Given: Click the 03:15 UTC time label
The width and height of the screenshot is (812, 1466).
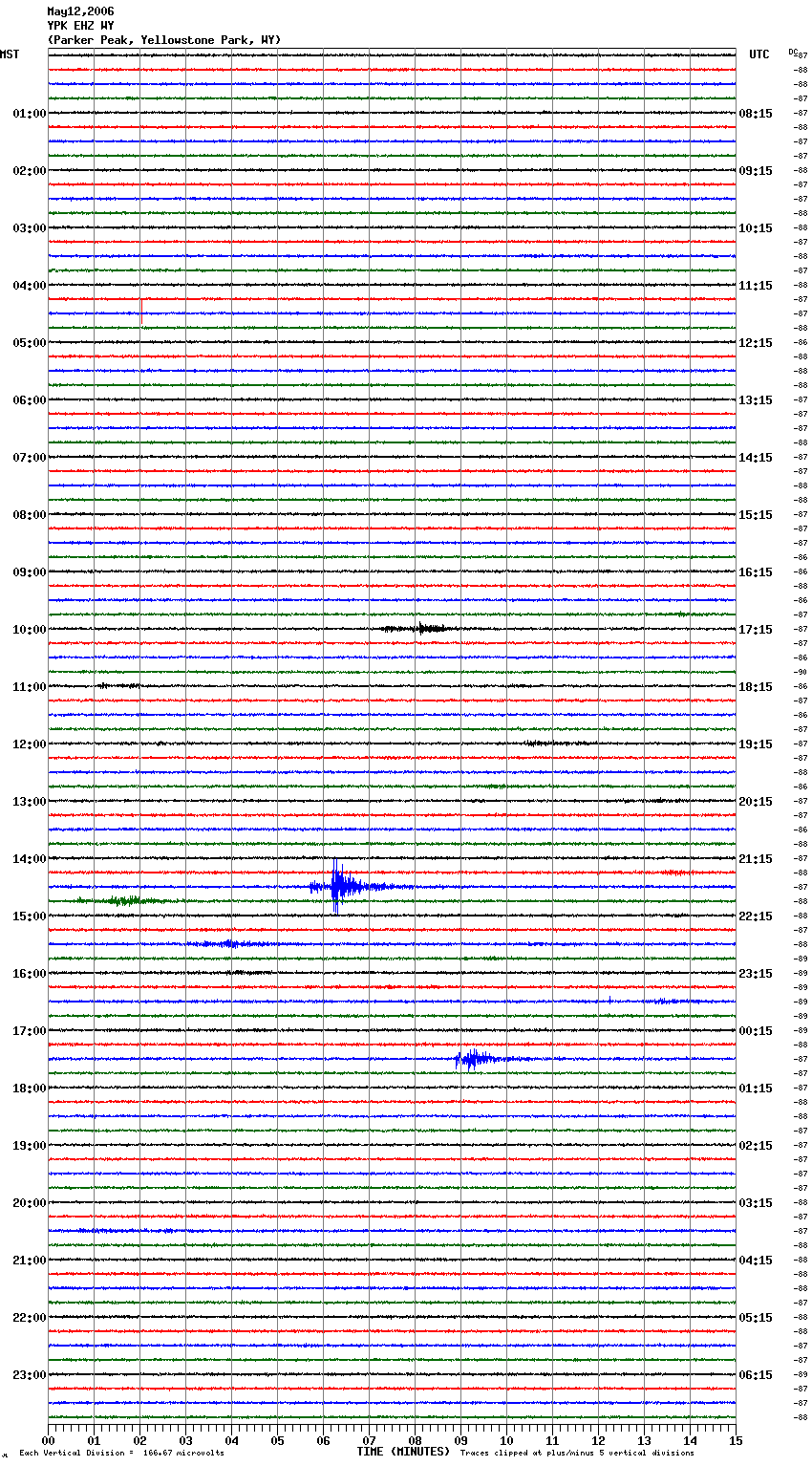Looking at the screenshot, I should pyautogui.click(x=756, y=1203).
